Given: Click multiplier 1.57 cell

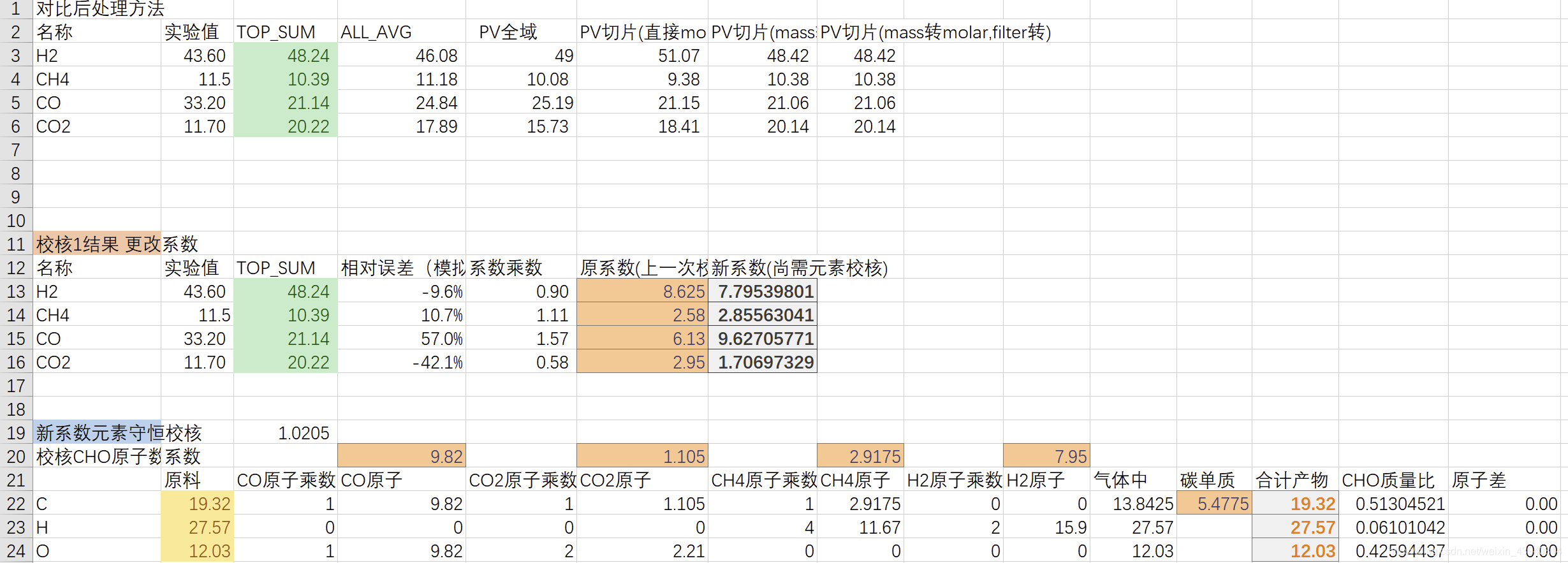Looking at the screenshot, I should 521,338.
